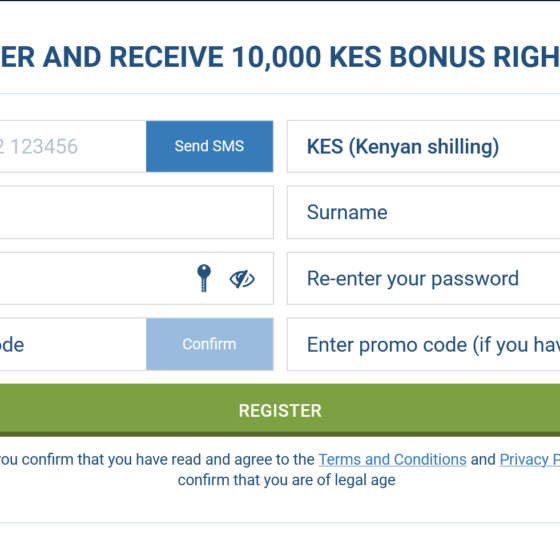The image size is (560, 560).
Task: Click the word 'and' between the two policy links
Action: pos(483,459)
